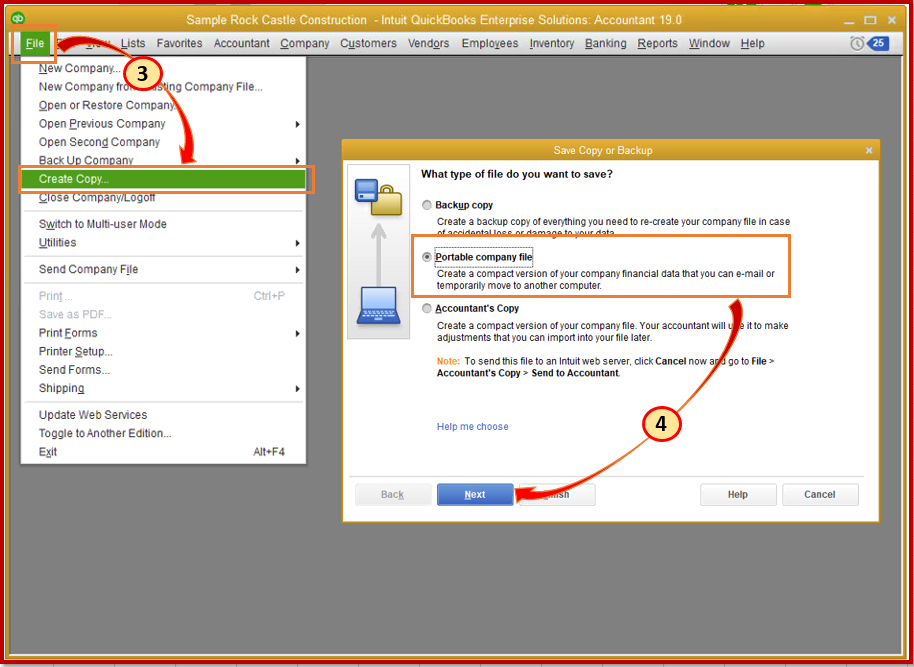Expand the Utilities submenu

pos(297,243)
